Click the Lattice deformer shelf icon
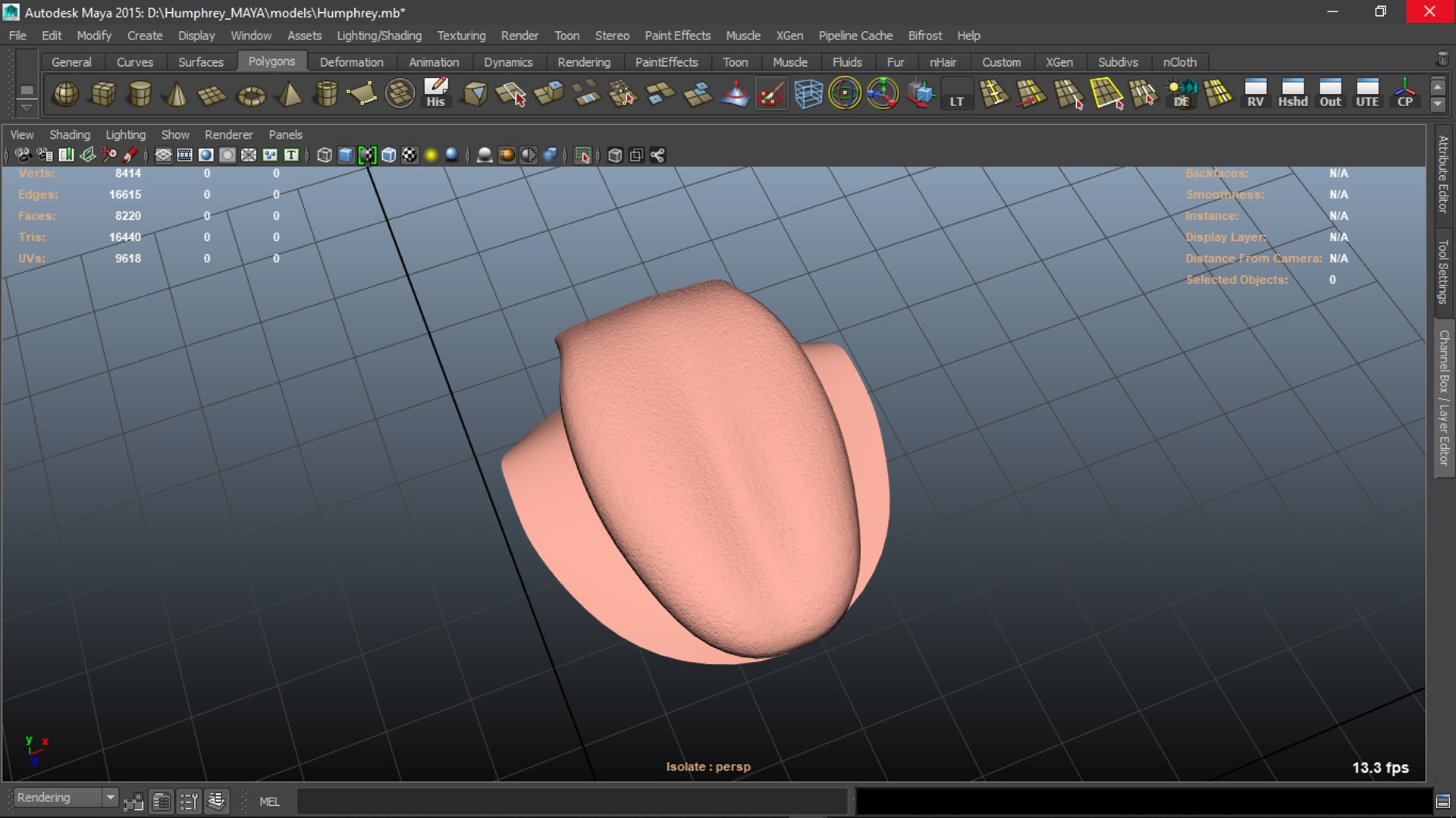The width and height of the screenshot is (1456, 818). coord(808,94)
